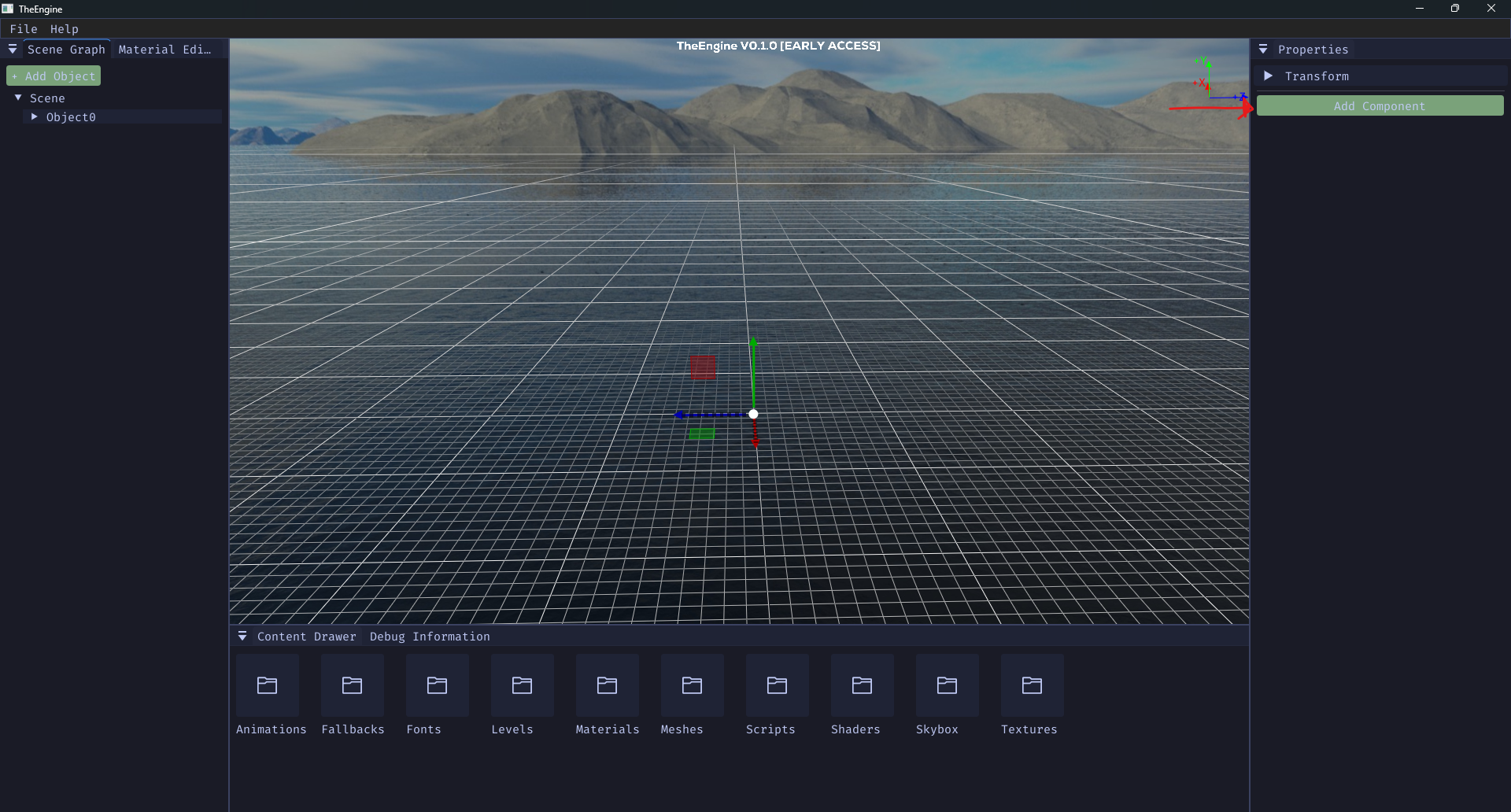This screenshot has height=812, width=1511.
Task: Select the Scene Graph tab
Action: (x=66, y=49)
